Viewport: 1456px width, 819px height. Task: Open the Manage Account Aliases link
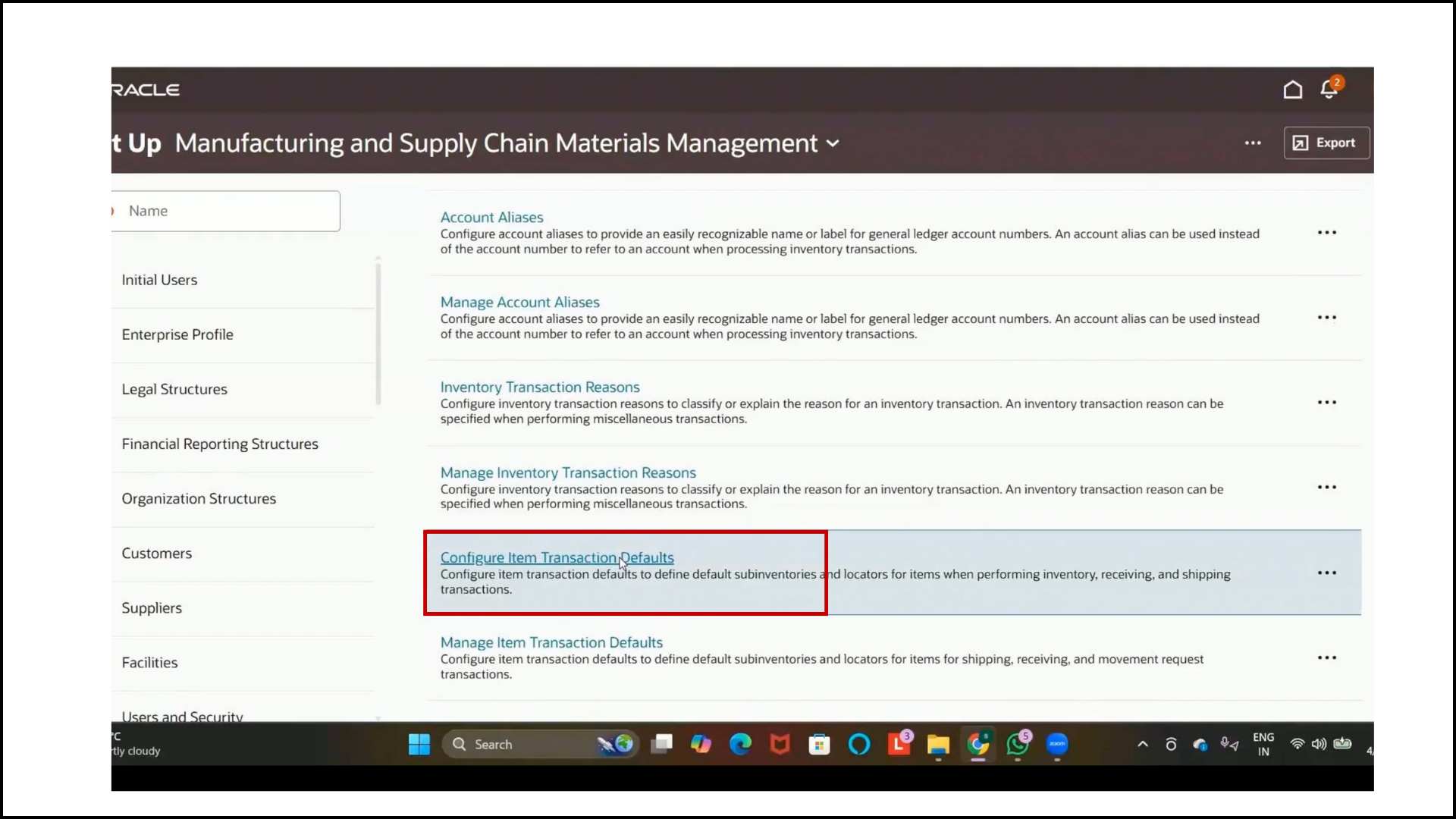coord(519,302)
